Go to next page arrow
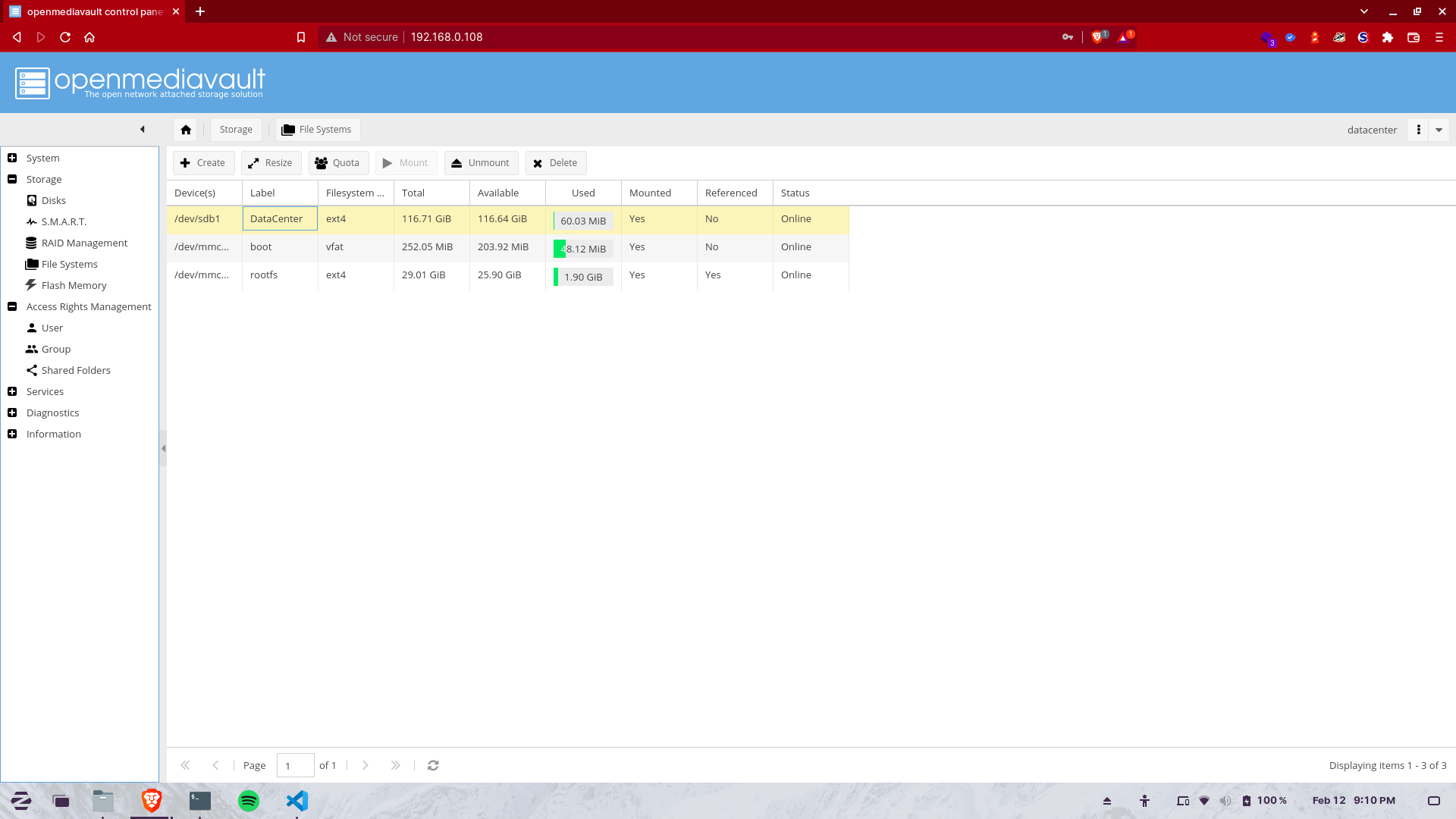The image size is (1456, 819). pyautogui.click(x=366, y=765)
